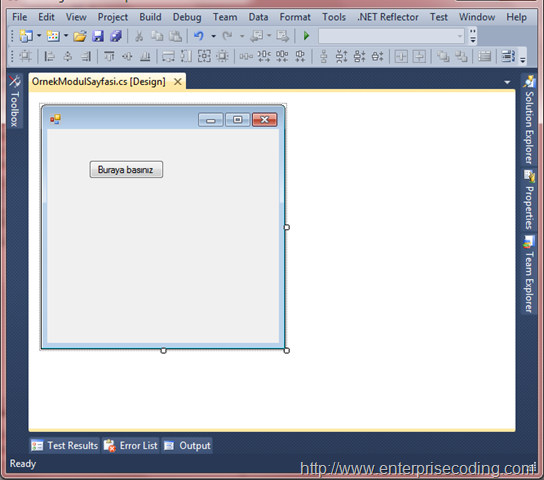Undo the last action with the blue arrow
The image size is (544, 480).
(x=199, y=36)
